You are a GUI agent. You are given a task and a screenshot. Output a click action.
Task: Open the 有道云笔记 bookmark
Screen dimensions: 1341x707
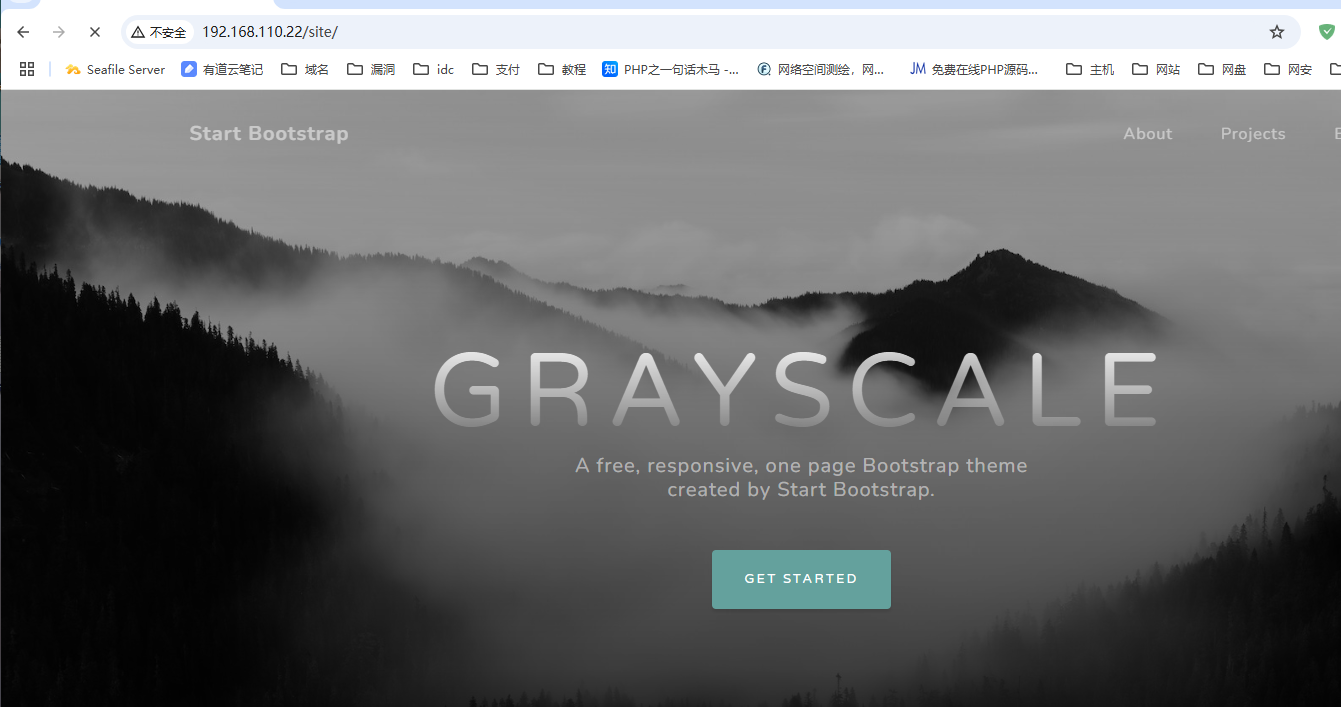point(222,69)
